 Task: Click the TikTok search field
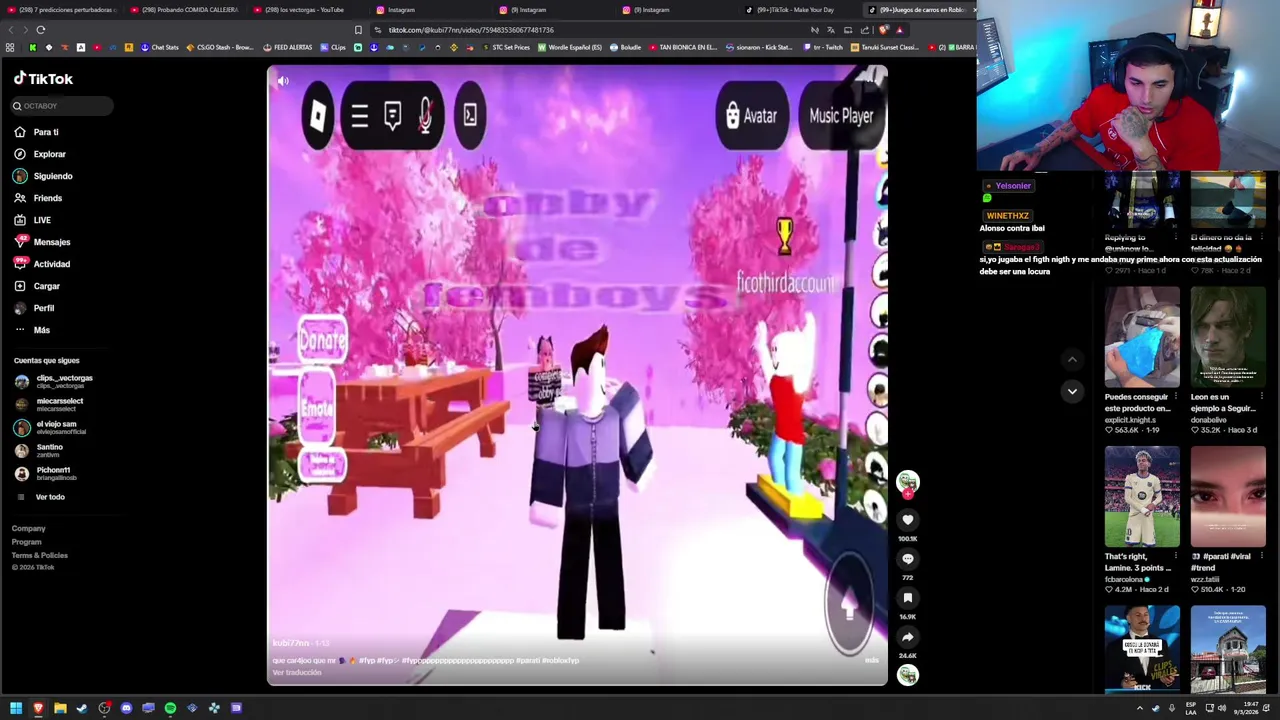click(62, 106)
